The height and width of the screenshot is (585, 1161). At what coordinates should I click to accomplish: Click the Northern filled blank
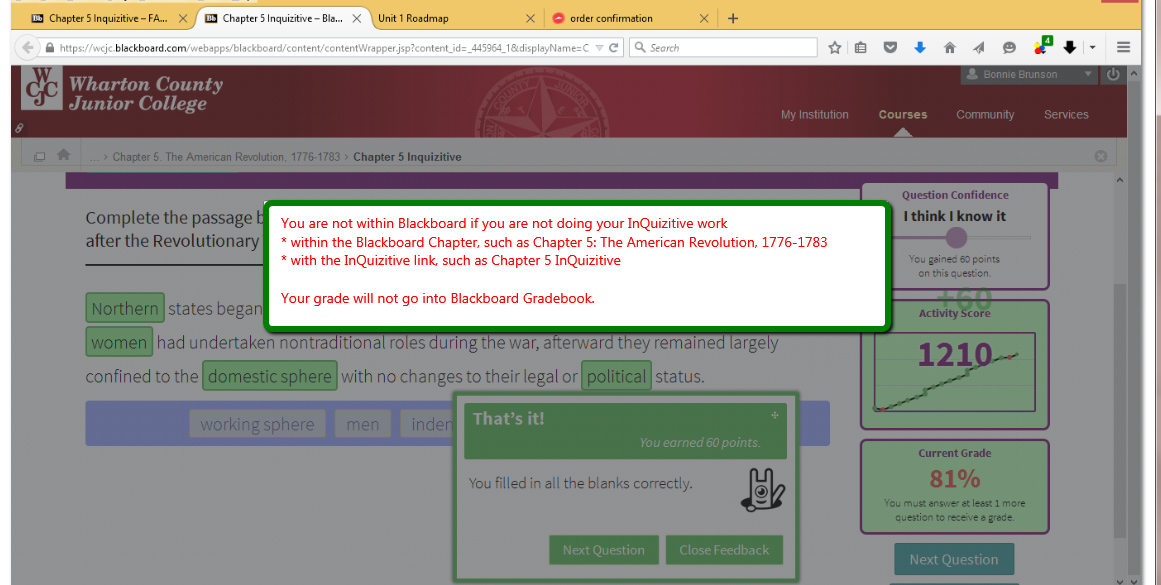pyautogui.click(x=125, y=308)
